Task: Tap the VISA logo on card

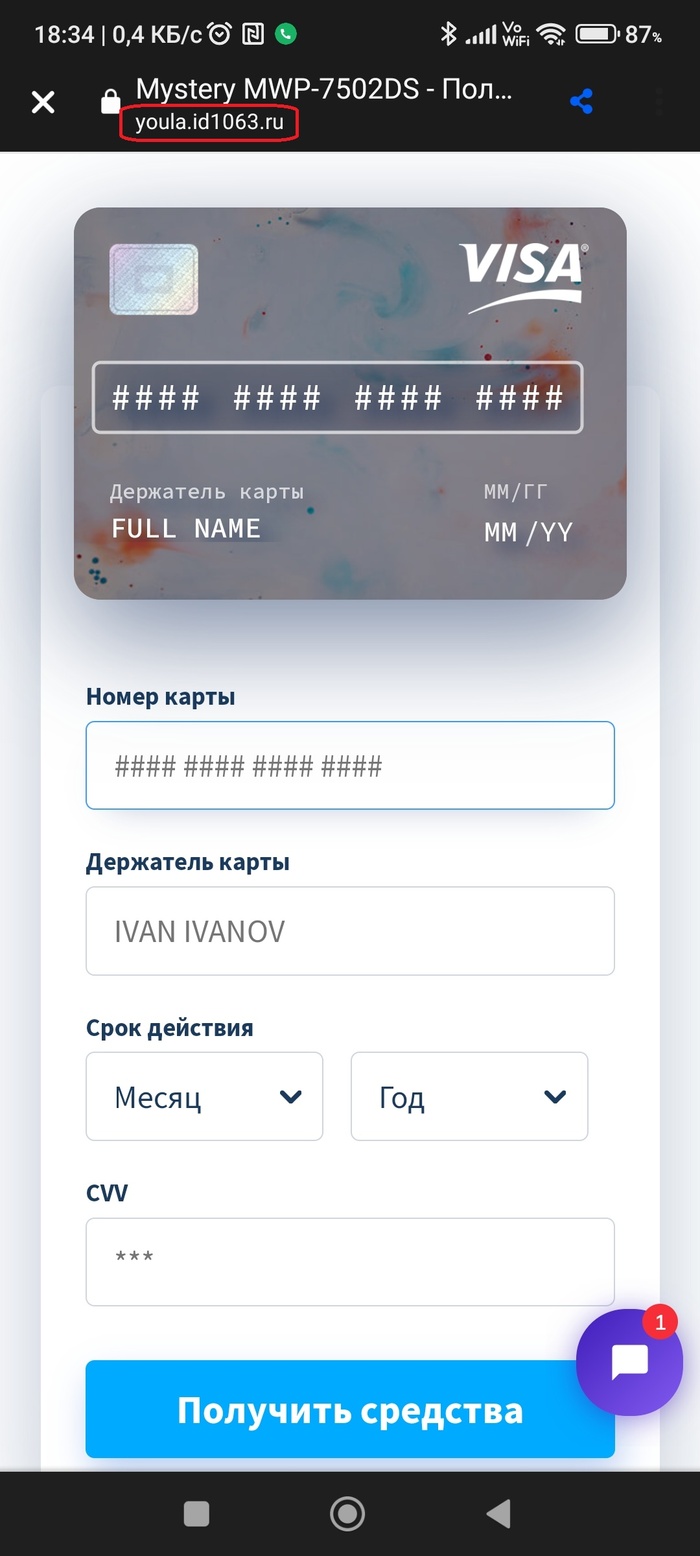Action: pyautogui.click(x=523, y=274)
